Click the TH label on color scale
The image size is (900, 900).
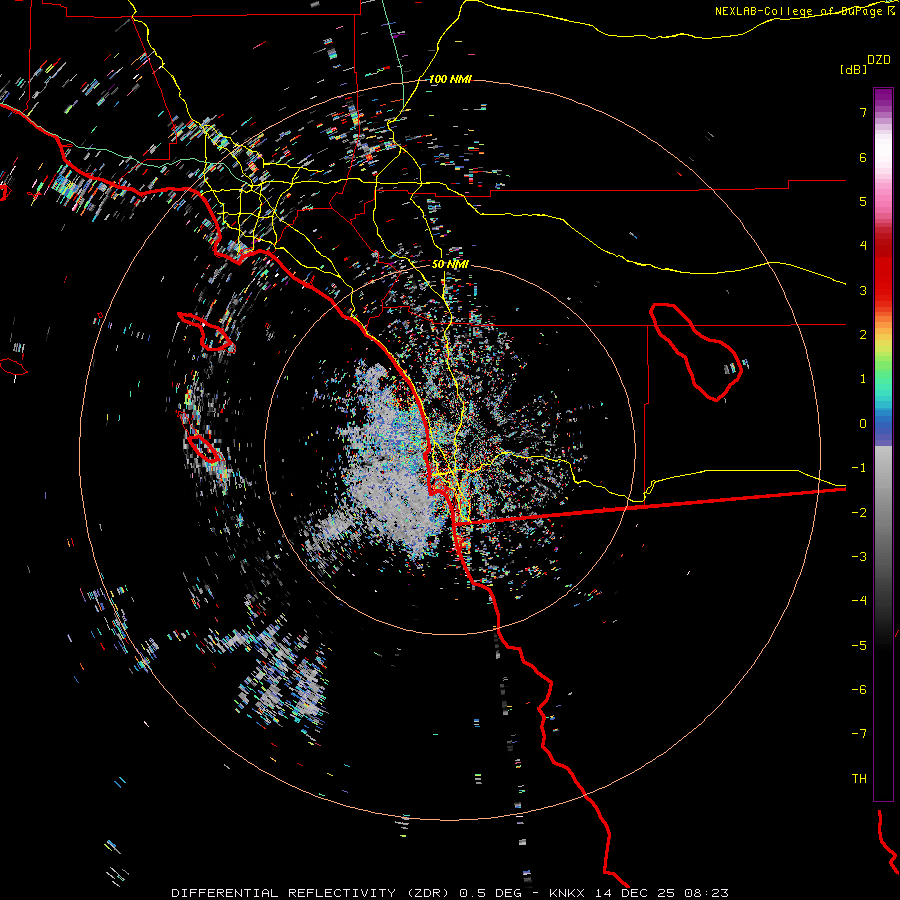point(859,779)
